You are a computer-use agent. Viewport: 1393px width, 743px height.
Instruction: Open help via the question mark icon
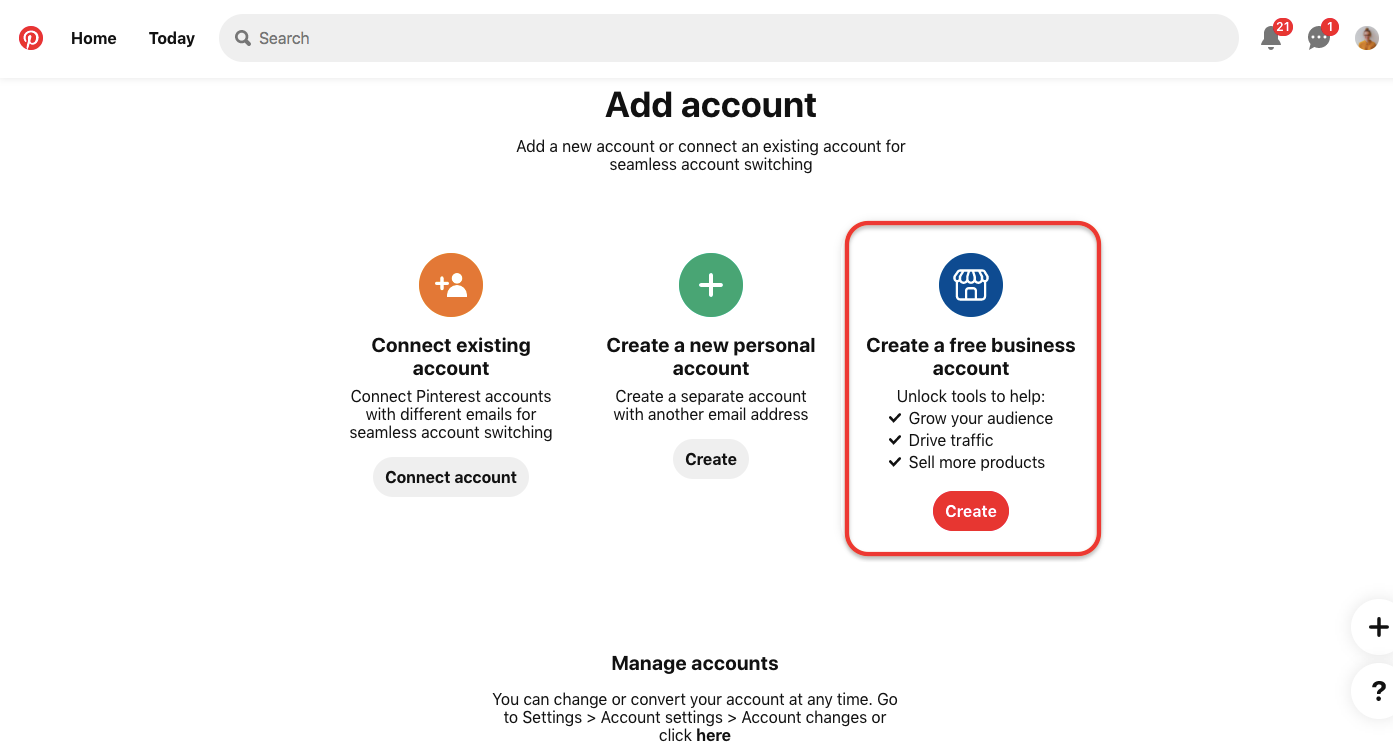point(1378,691)
